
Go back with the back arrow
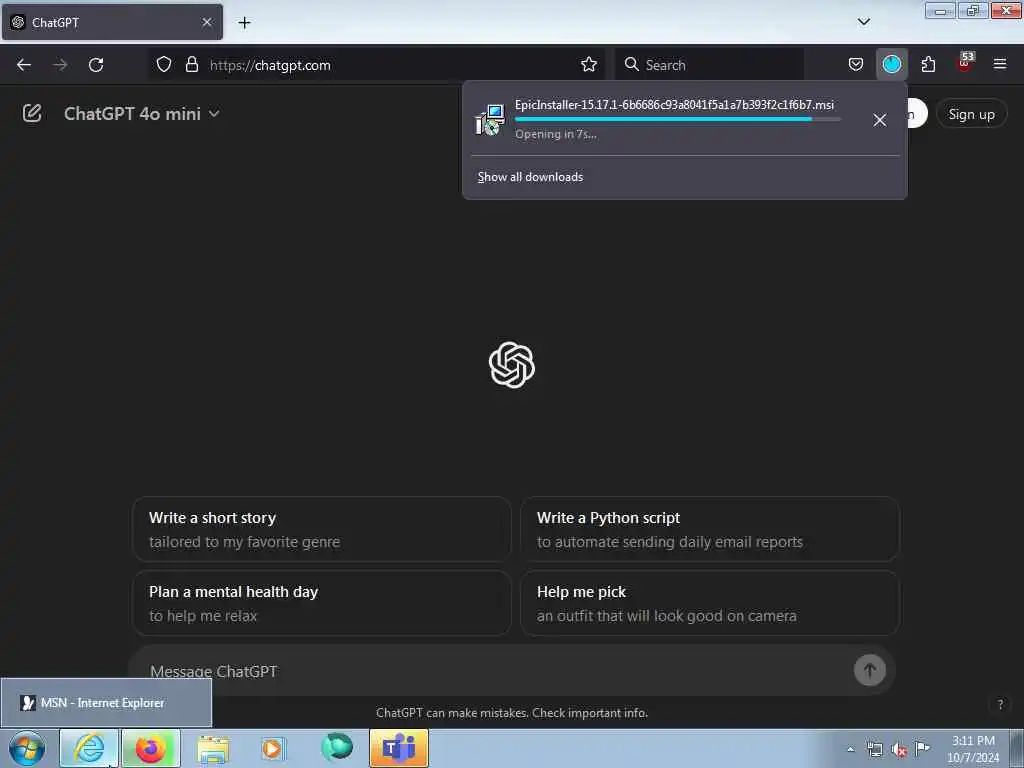(x=24, y=65)
